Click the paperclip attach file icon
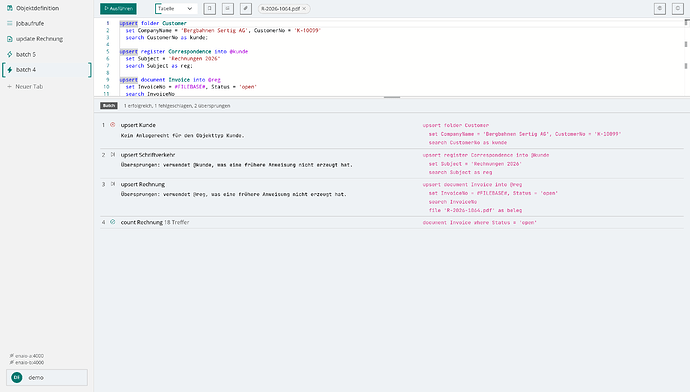The height and width of the screenshot is (392, 690). coord(246,8)
